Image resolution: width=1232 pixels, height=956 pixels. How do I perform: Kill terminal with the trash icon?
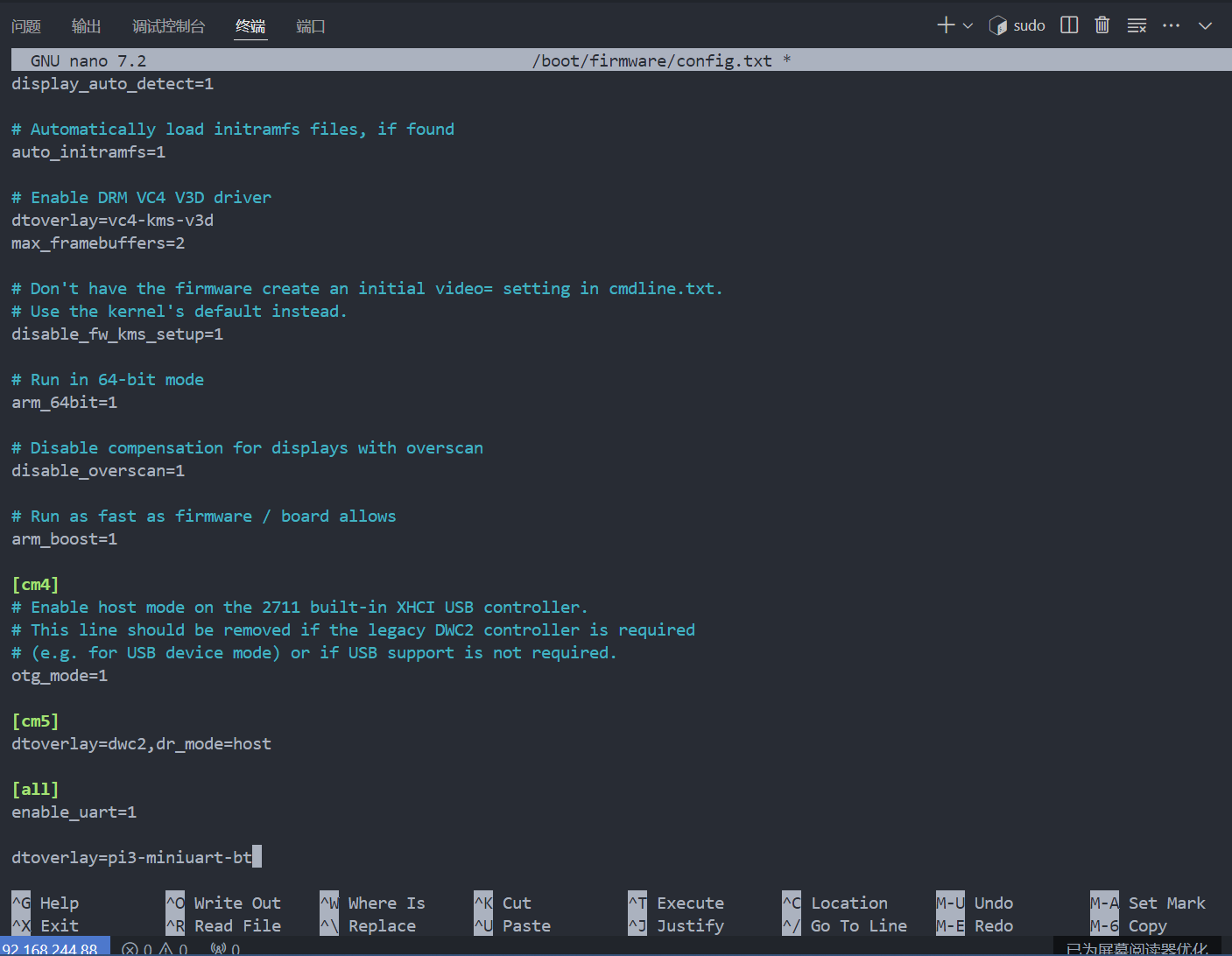point(1102,25)
